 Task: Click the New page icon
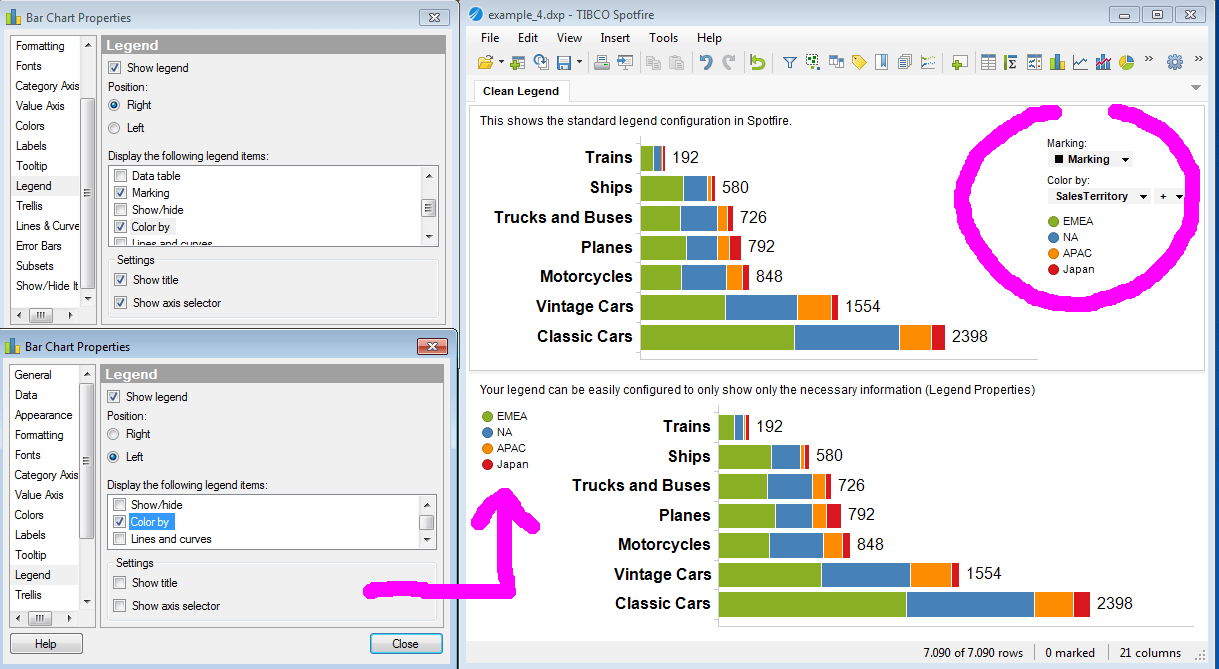coord(959,62)
